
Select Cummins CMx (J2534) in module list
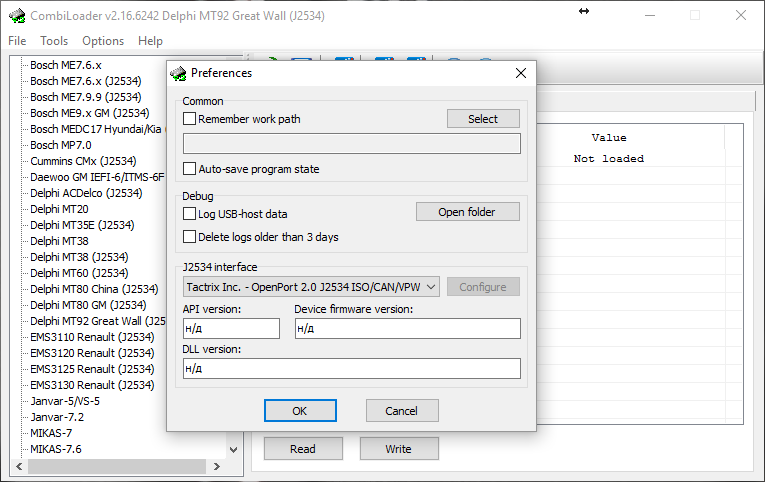pos(83,161)
